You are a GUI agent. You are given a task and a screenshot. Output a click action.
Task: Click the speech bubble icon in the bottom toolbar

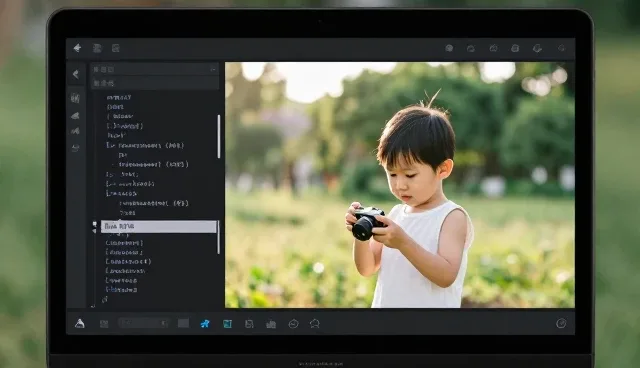click(x=315, y=324)
